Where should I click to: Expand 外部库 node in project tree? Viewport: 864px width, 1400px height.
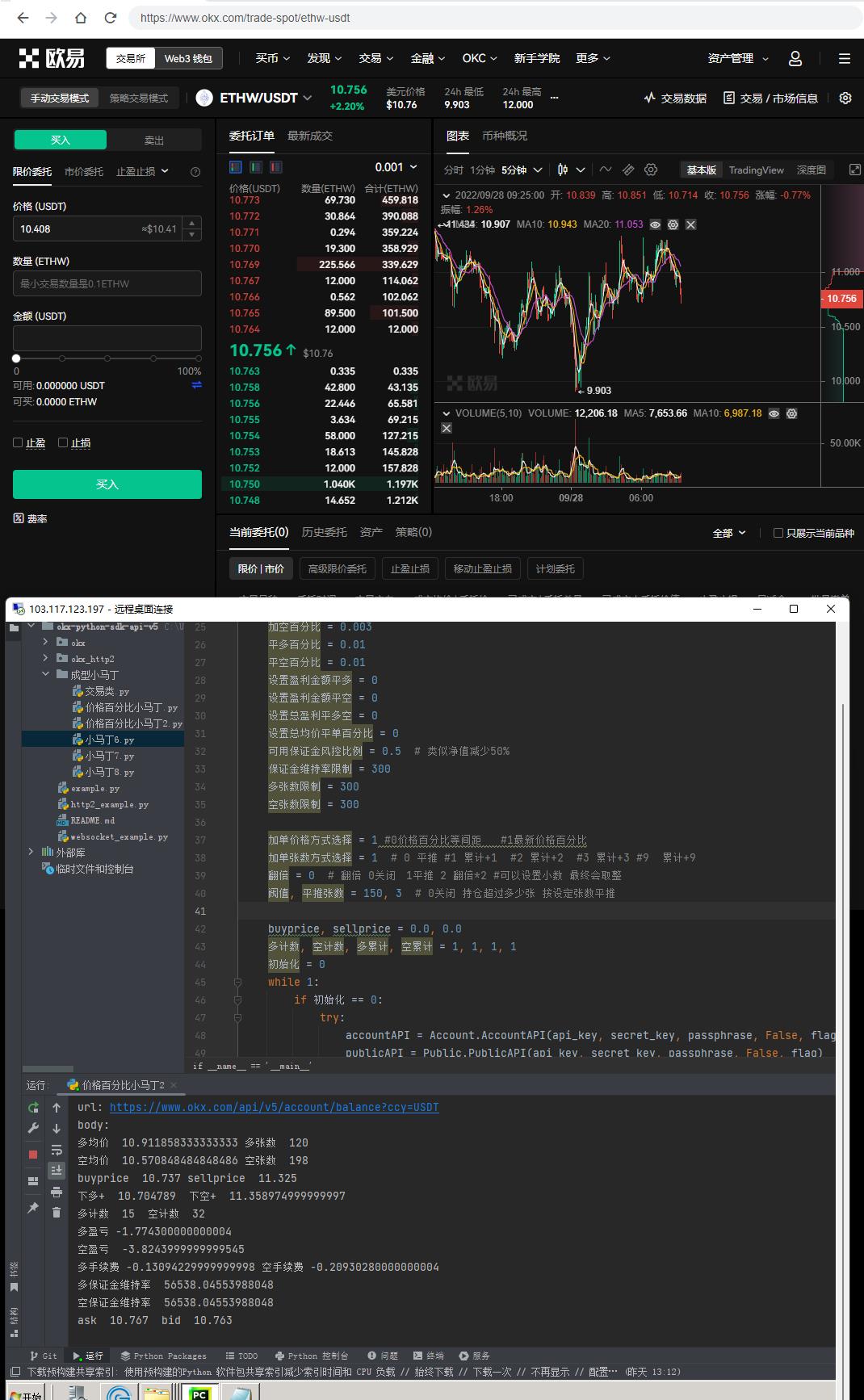tap(31, 852)
